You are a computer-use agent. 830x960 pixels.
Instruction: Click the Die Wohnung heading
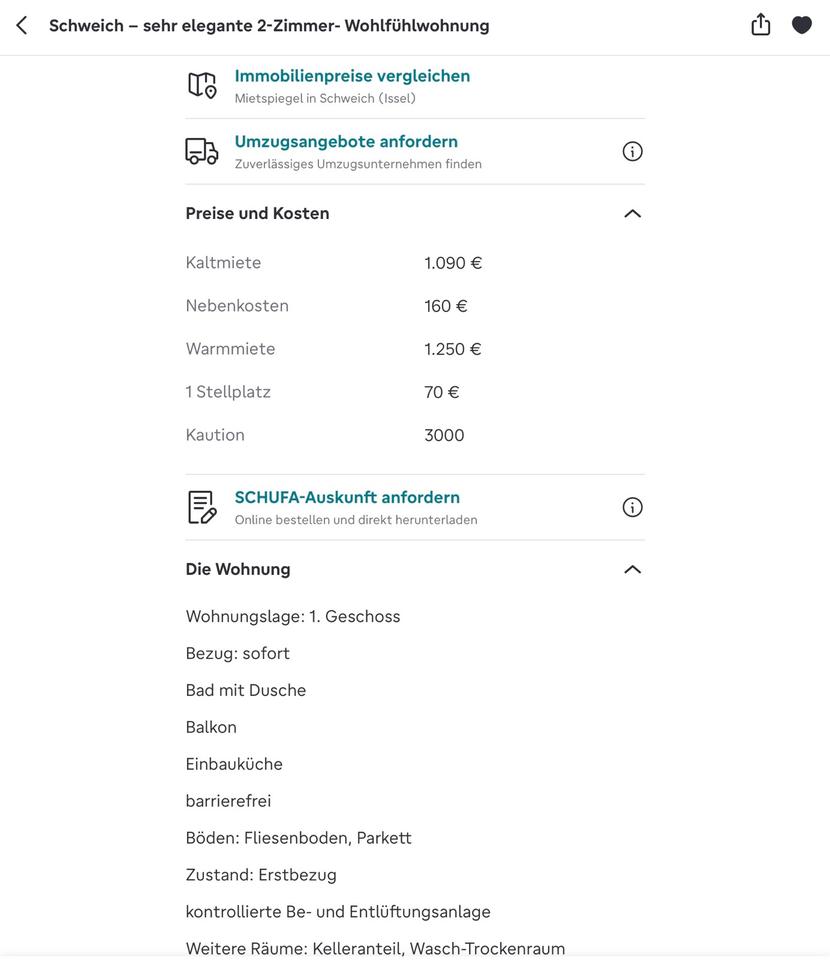pyautogui.click(x=238, y=569)
